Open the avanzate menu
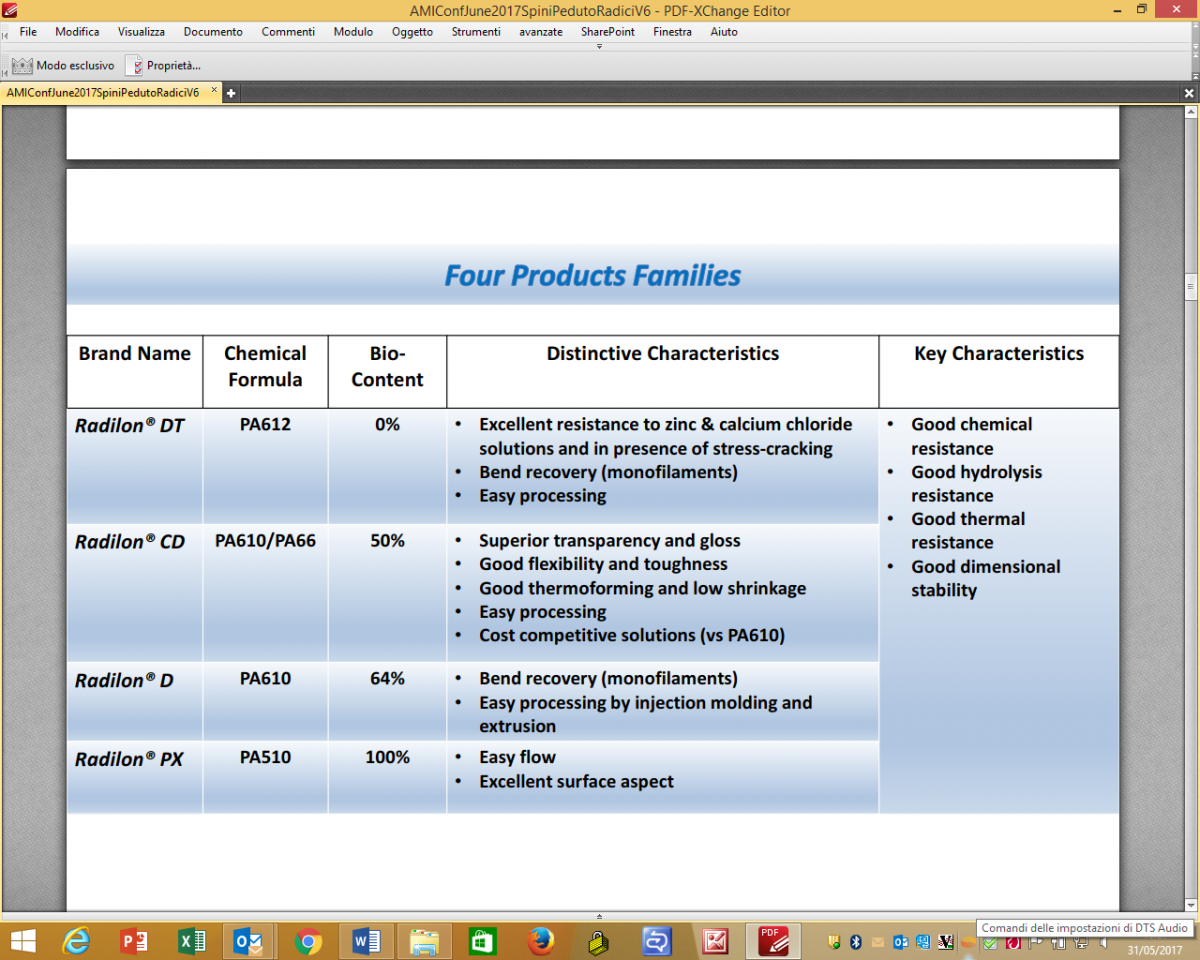This screenshot has width=1200, height=960. tap(540, 32)
